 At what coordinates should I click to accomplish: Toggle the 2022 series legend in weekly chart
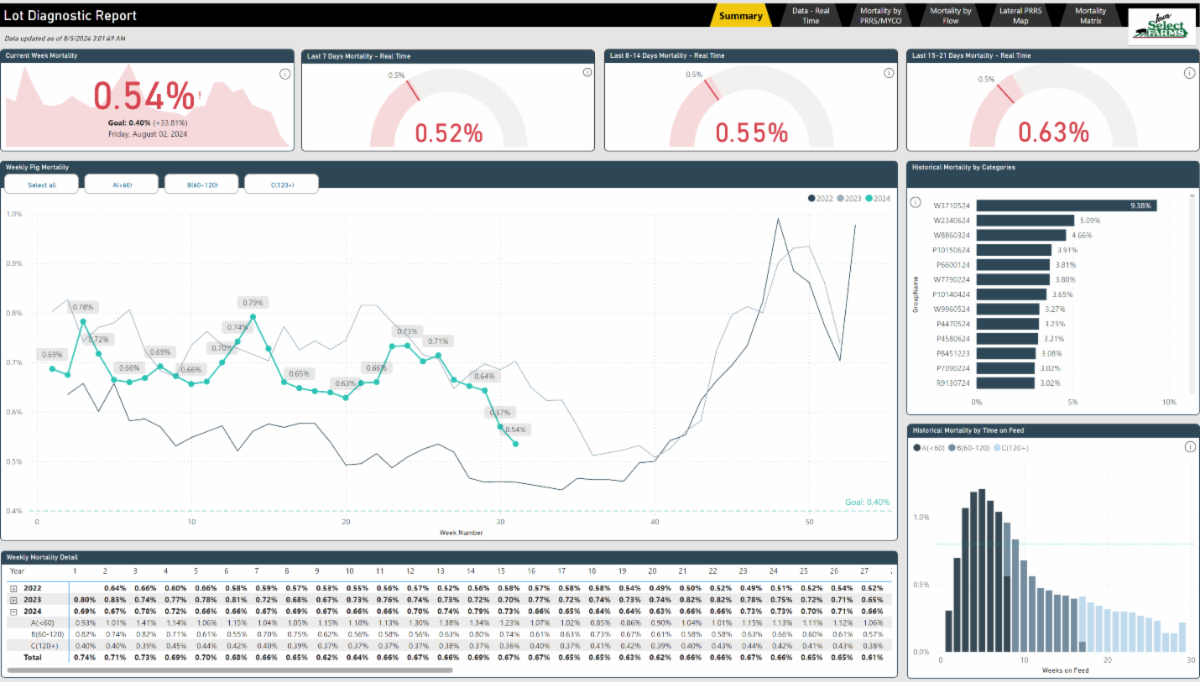pos(812,198)
